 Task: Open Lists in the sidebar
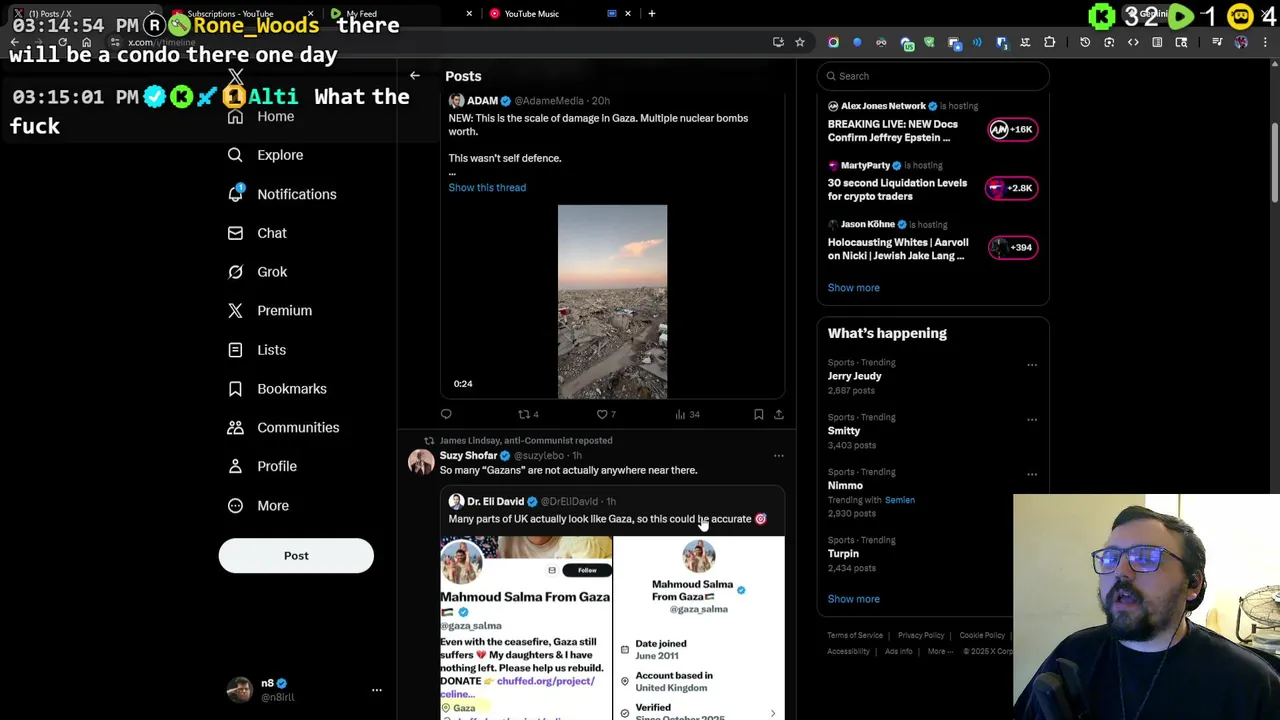pos(257,350)
